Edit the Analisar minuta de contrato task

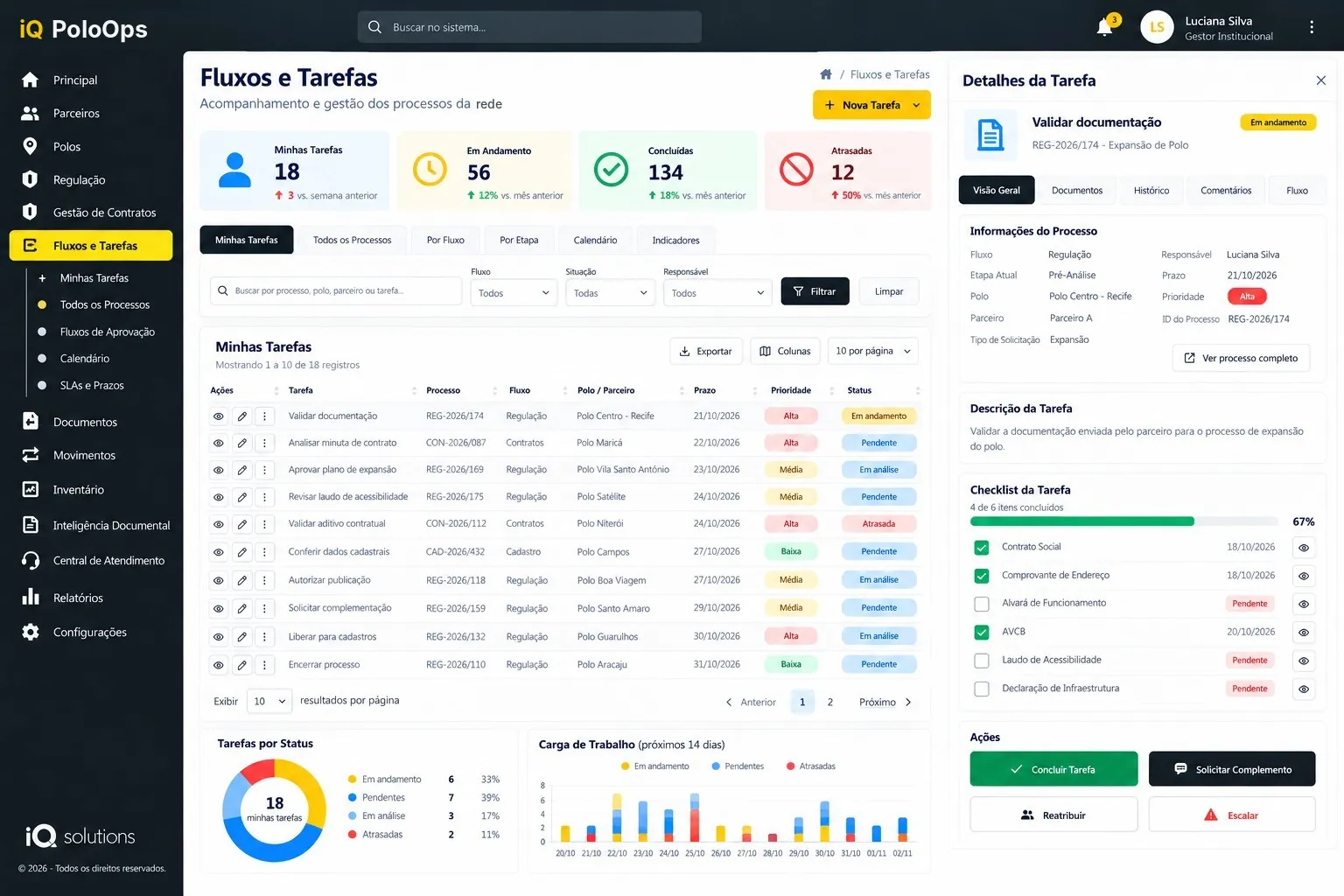(x=241, y=443)
